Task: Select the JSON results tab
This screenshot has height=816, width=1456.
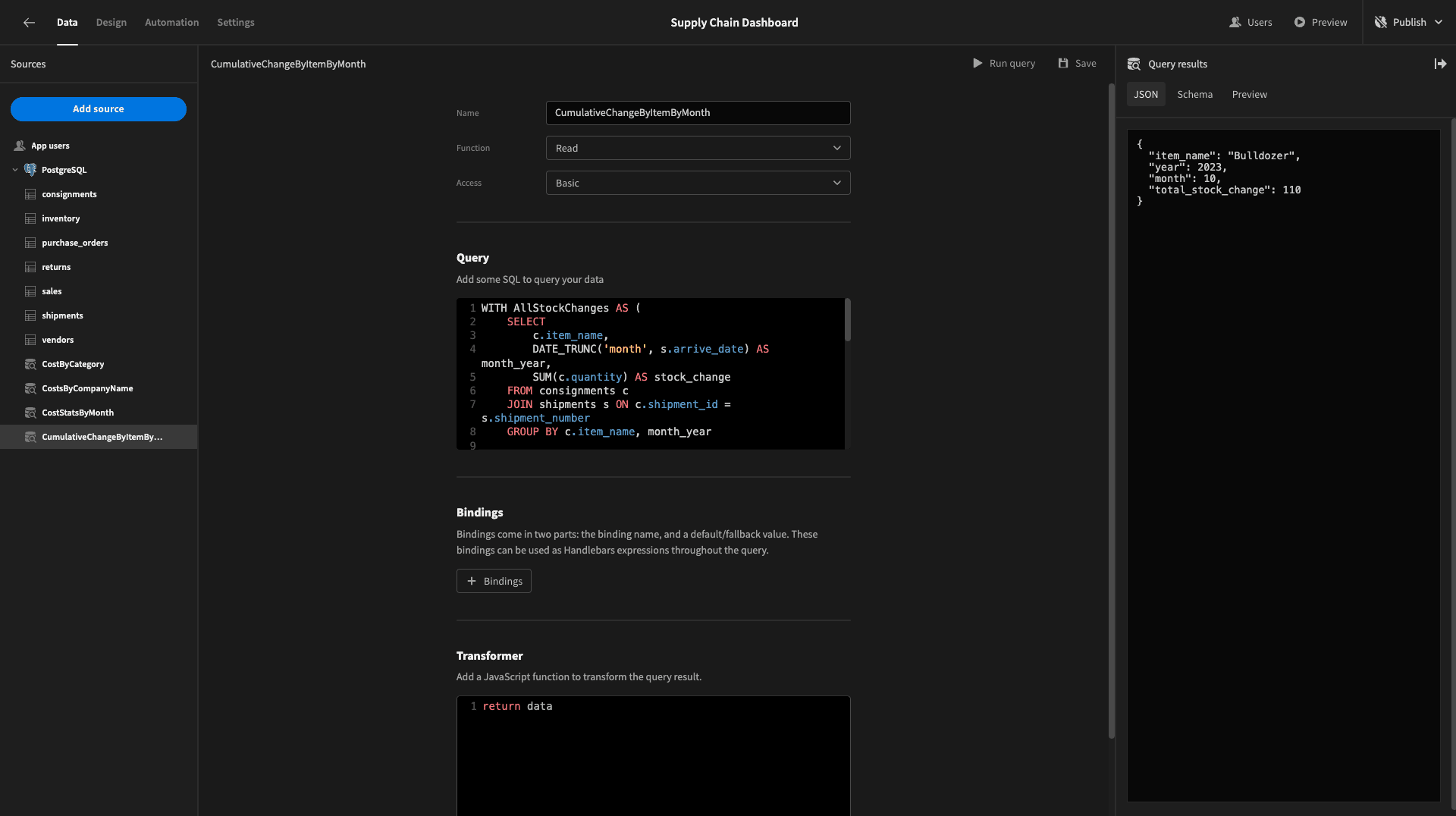Action: (x=1146, y=94)
